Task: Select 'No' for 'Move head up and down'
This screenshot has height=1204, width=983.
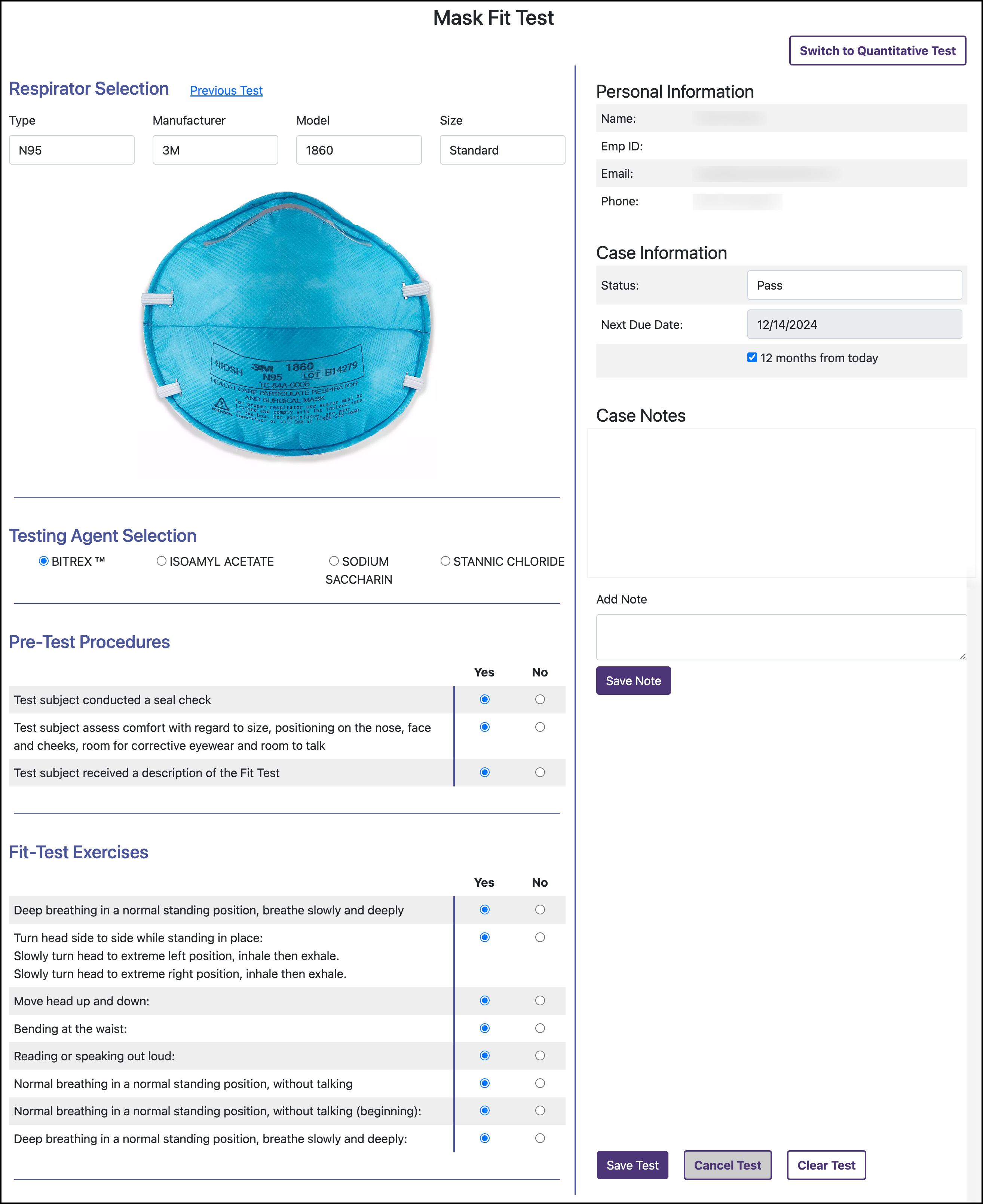Action: 540,1001
